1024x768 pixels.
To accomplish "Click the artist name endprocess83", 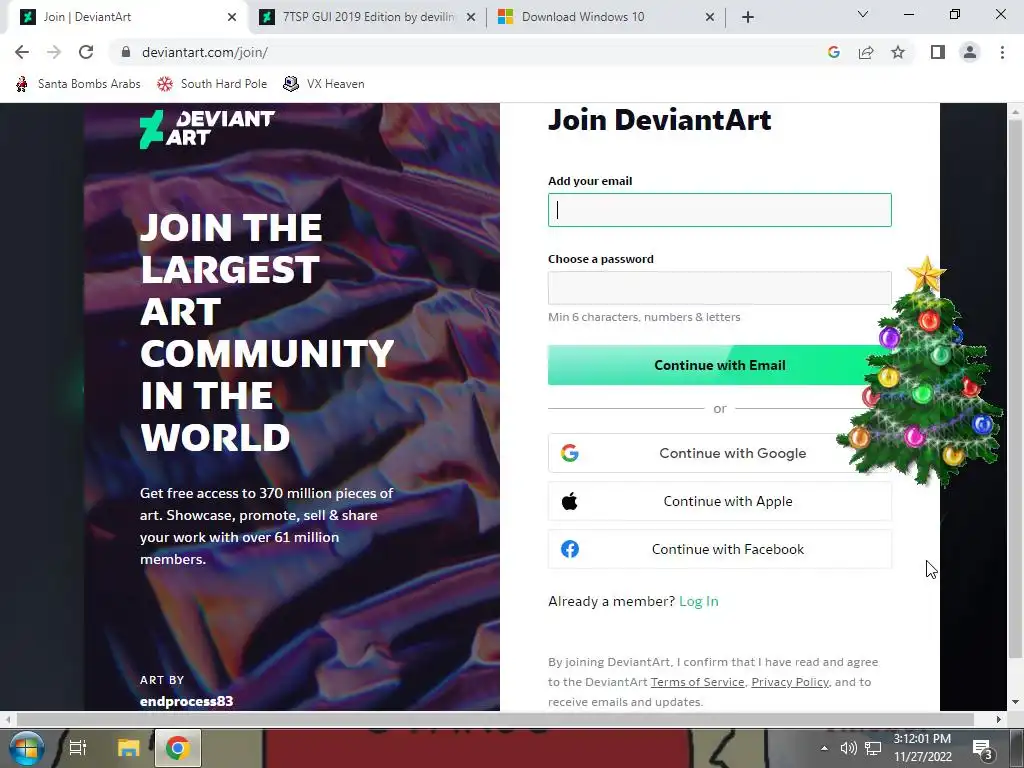I will (186, 701).
